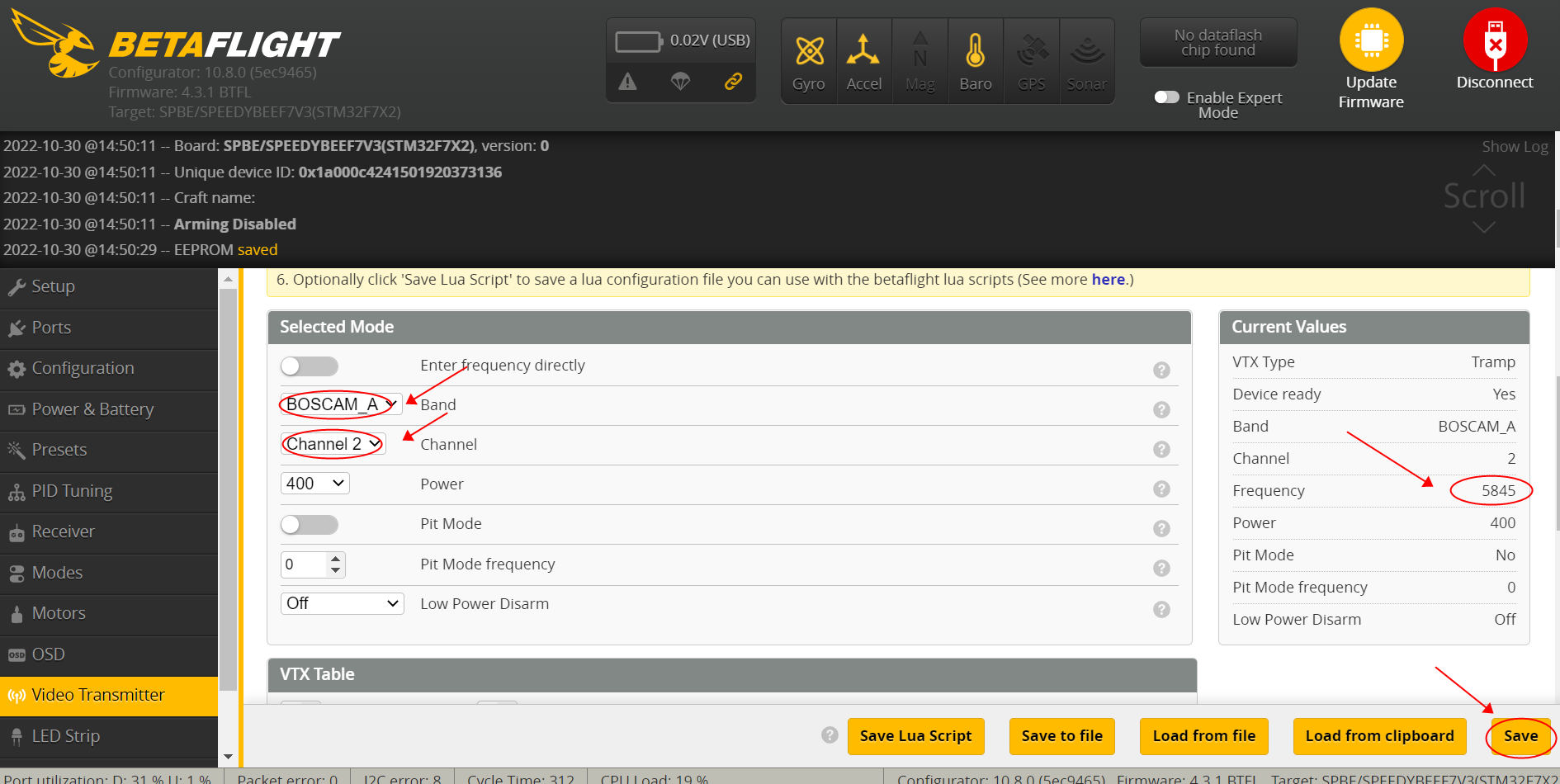Image resolution: width=1560 pixels, height=784 pixels.
Task: Click the yellow link status icon
Action: point(733,81)
